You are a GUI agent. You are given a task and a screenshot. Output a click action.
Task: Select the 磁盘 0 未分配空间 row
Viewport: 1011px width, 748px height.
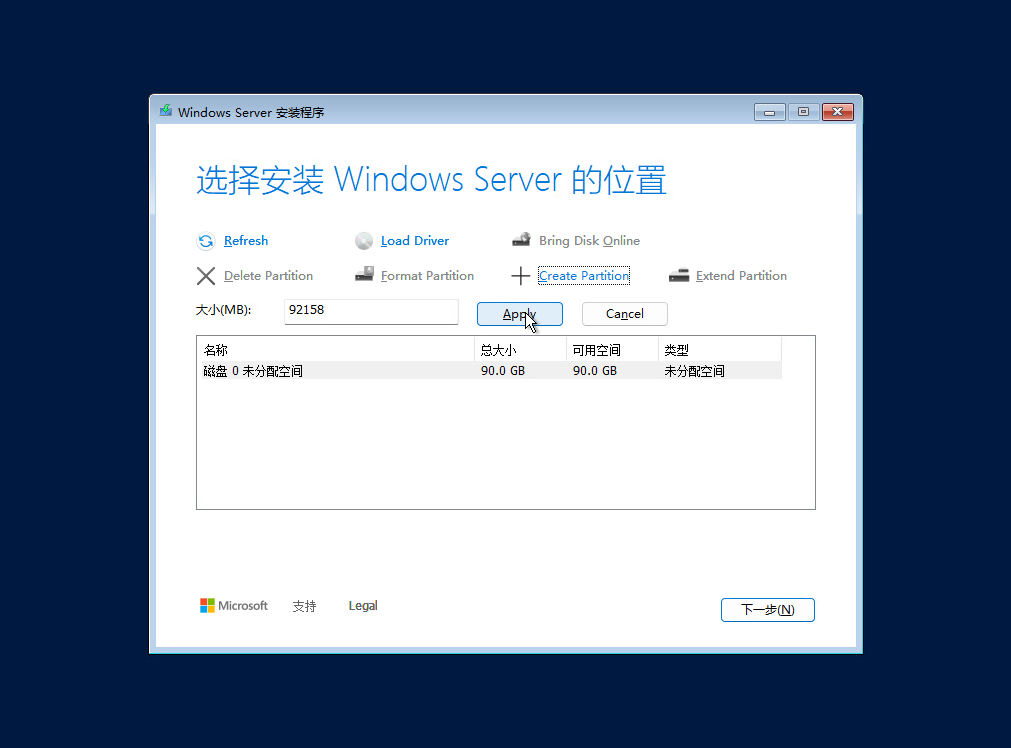489,371
